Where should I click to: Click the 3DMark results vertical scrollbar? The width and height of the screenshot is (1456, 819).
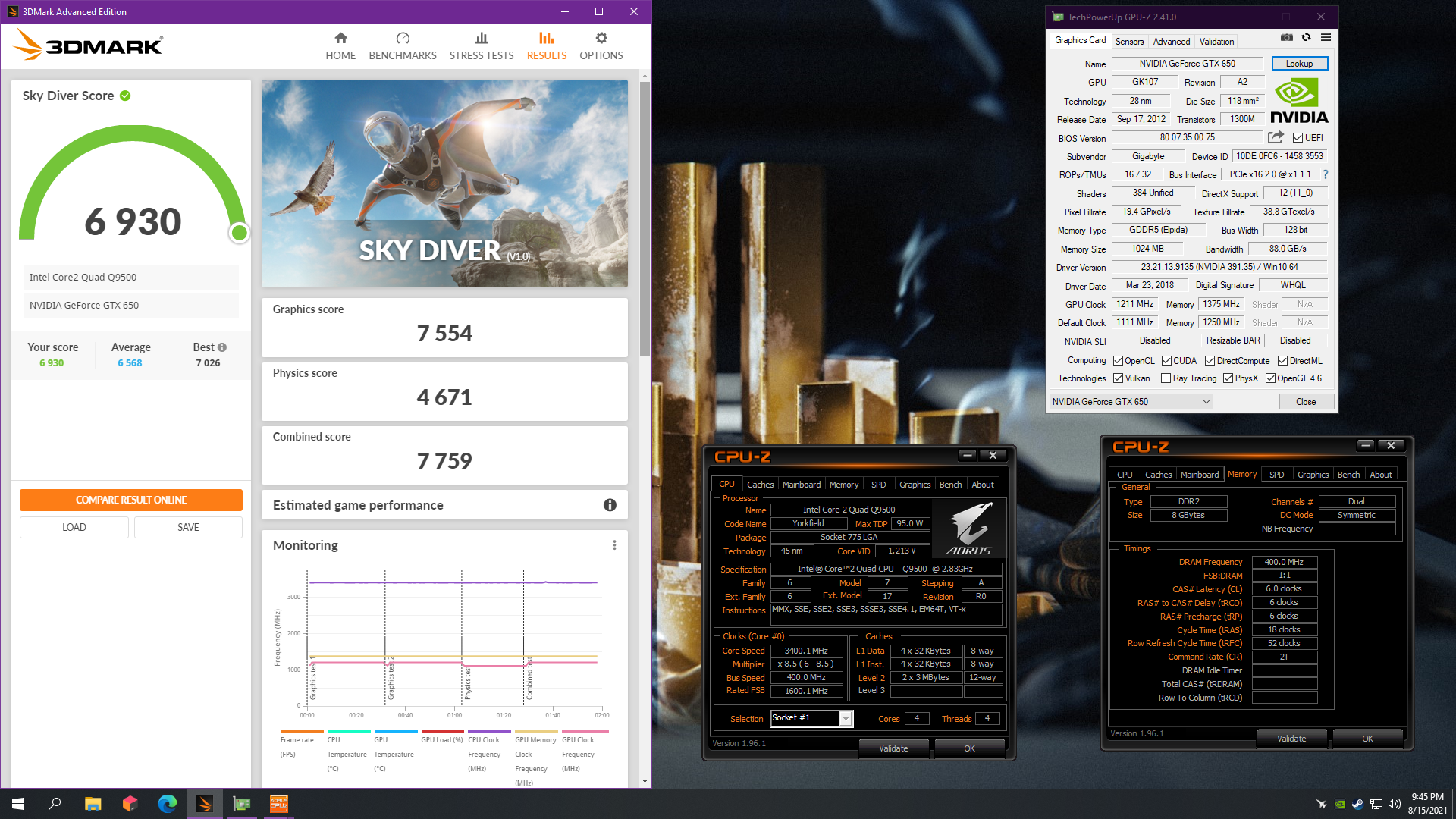(645, 219)
